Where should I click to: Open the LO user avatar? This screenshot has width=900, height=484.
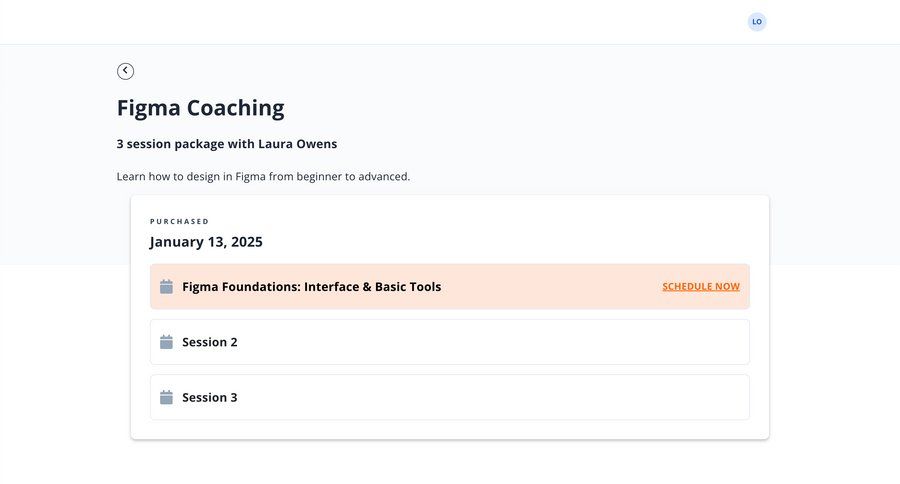(757, 22)
